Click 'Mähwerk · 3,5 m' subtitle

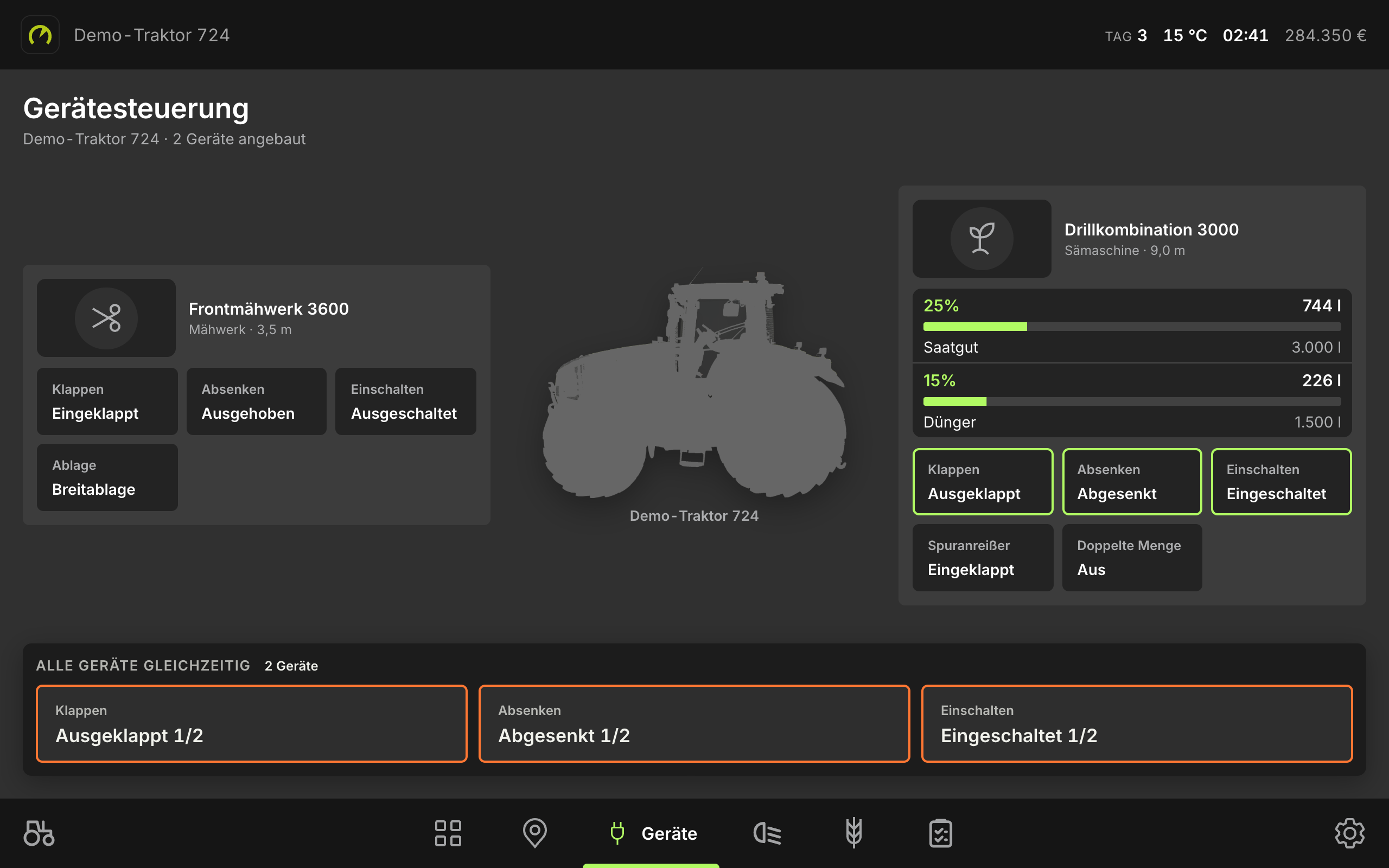tap(240, 329)
